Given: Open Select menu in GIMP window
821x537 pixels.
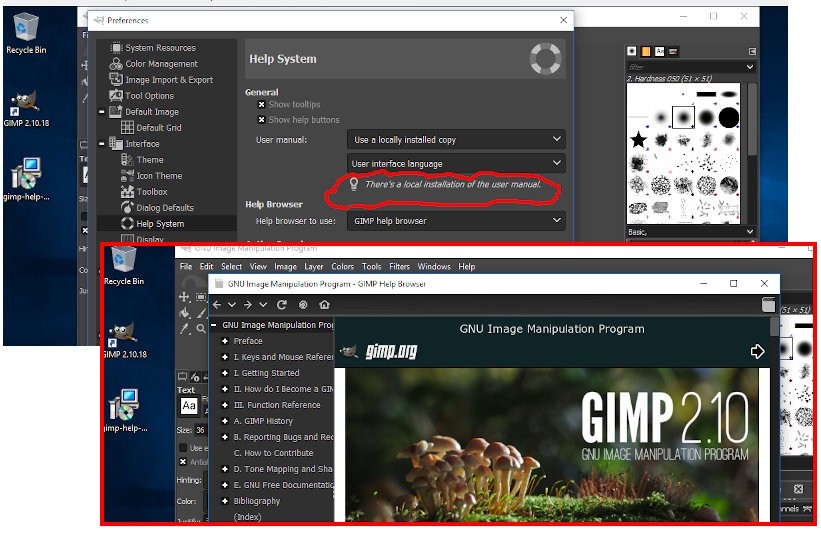Looking at the screenshot, I should click(231, 266).
